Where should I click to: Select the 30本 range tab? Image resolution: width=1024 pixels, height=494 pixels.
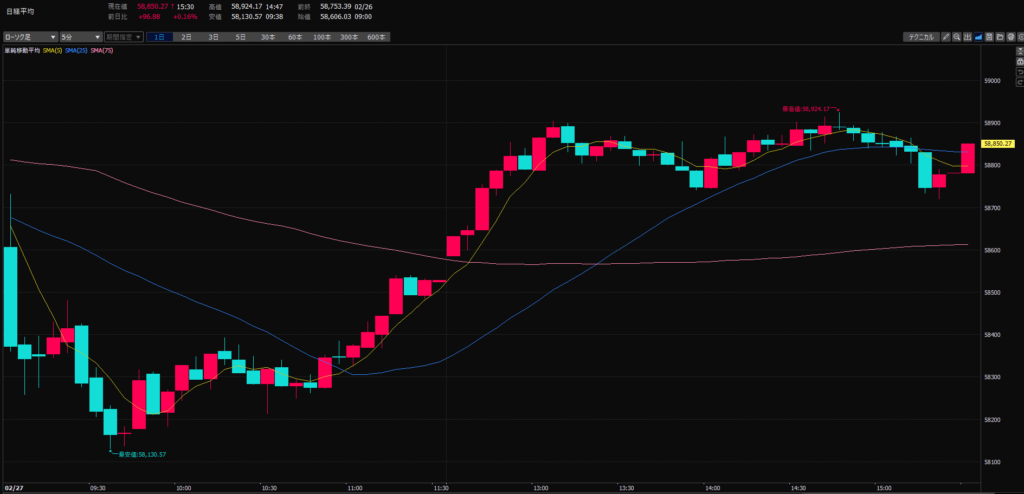(268, 37)
